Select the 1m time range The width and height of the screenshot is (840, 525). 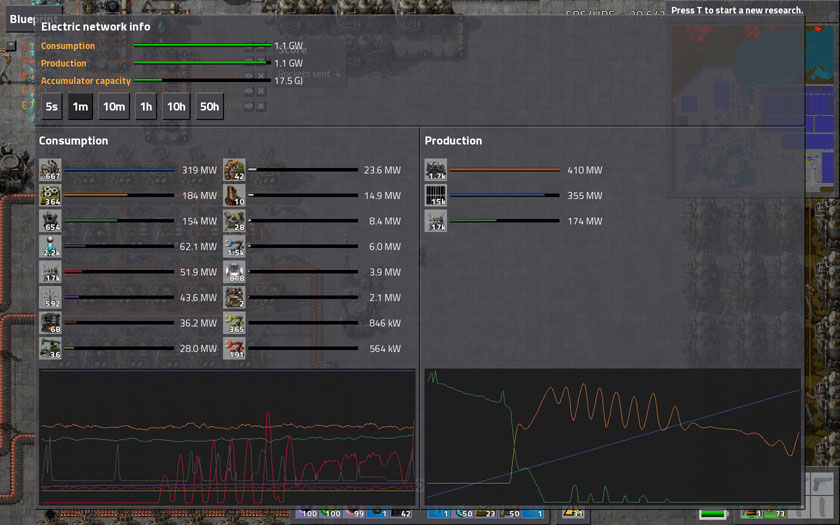(x=80, y=107)
